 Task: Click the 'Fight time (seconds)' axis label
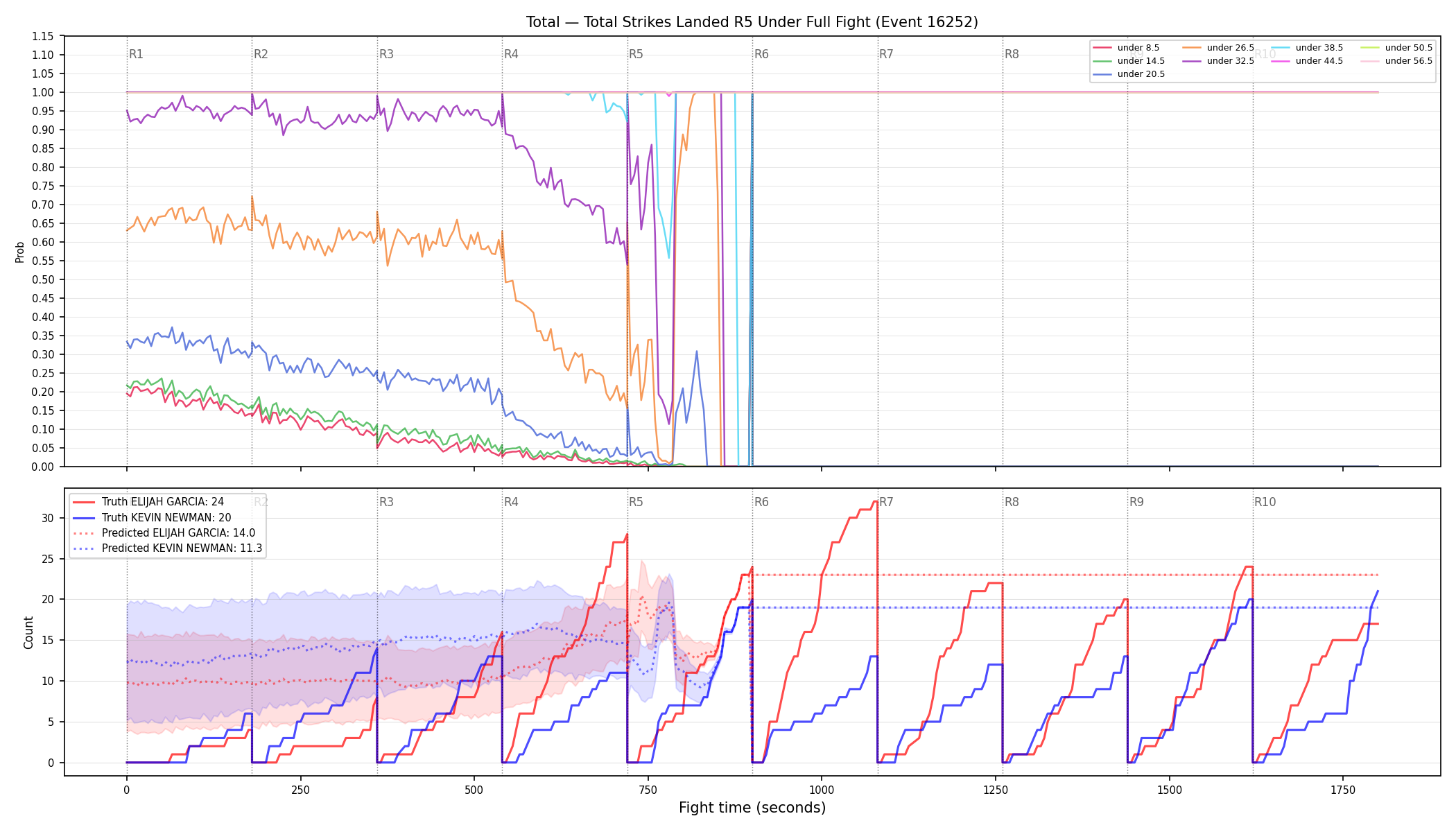pyautogui.click(x=752, y=808)
